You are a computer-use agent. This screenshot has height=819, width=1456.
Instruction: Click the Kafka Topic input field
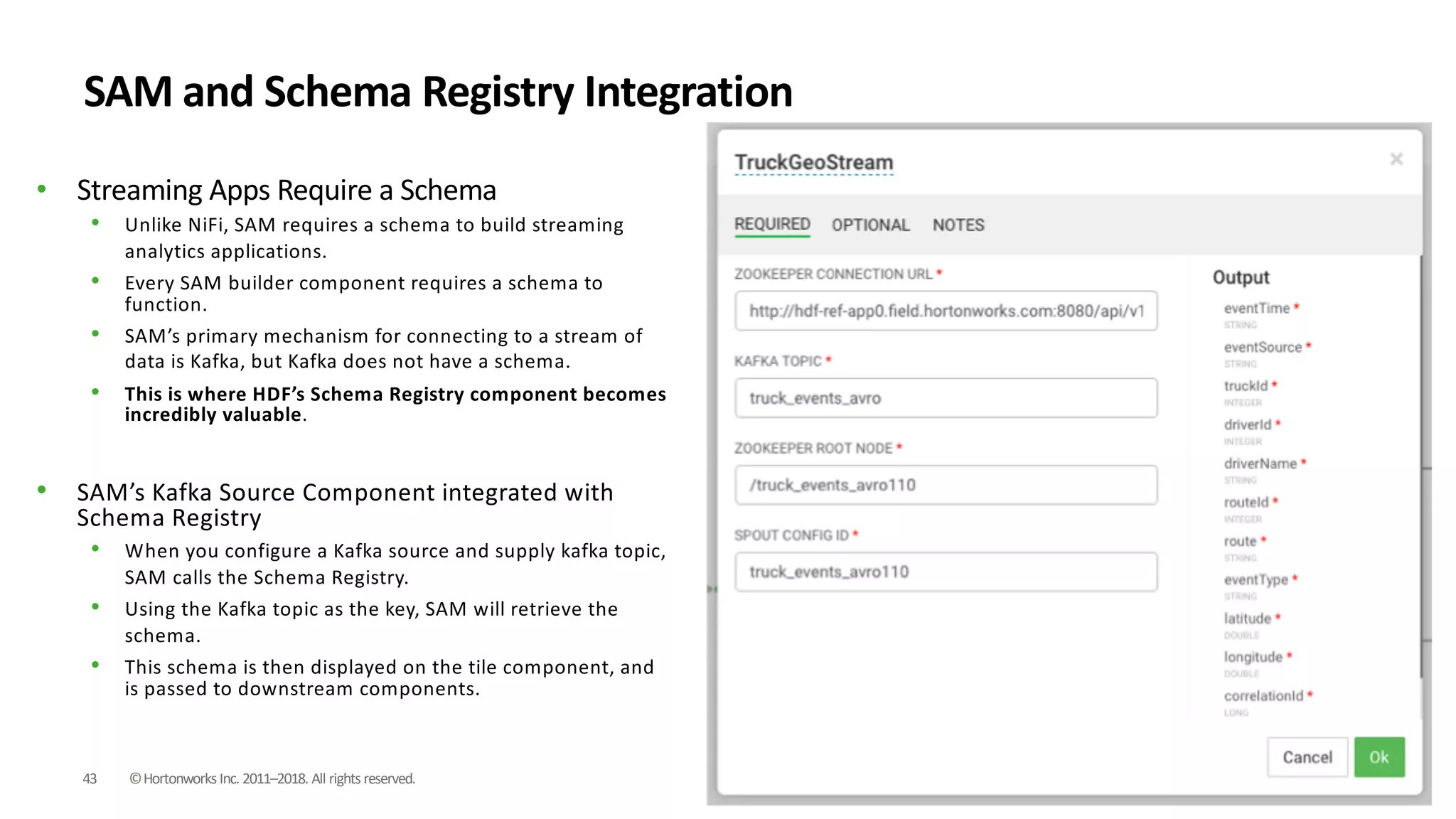(946, 398)
